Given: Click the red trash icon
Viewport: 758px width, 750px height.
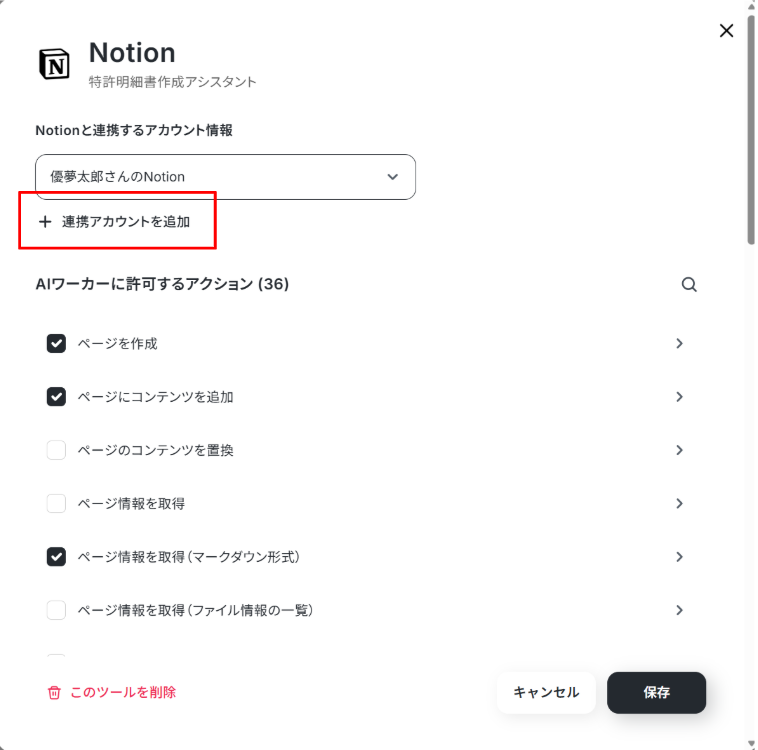Looking at the screenshot, I should point(54,692).
